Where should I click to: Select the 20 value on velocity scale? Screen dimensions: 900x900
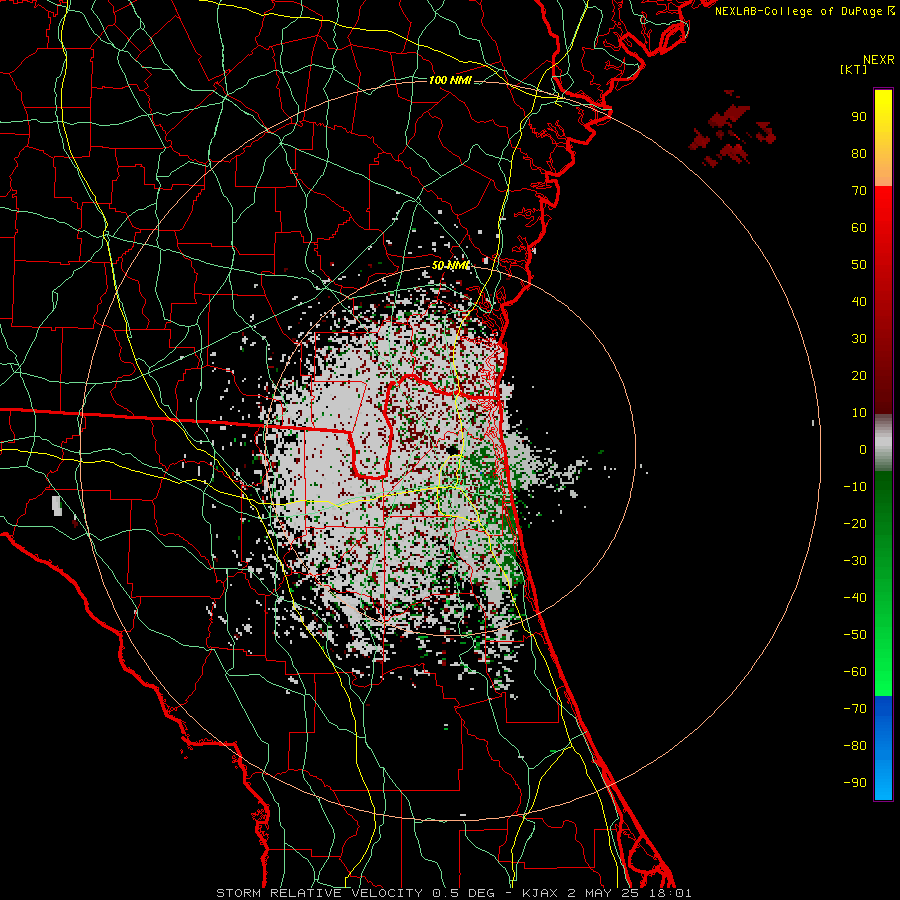[859, 376]
